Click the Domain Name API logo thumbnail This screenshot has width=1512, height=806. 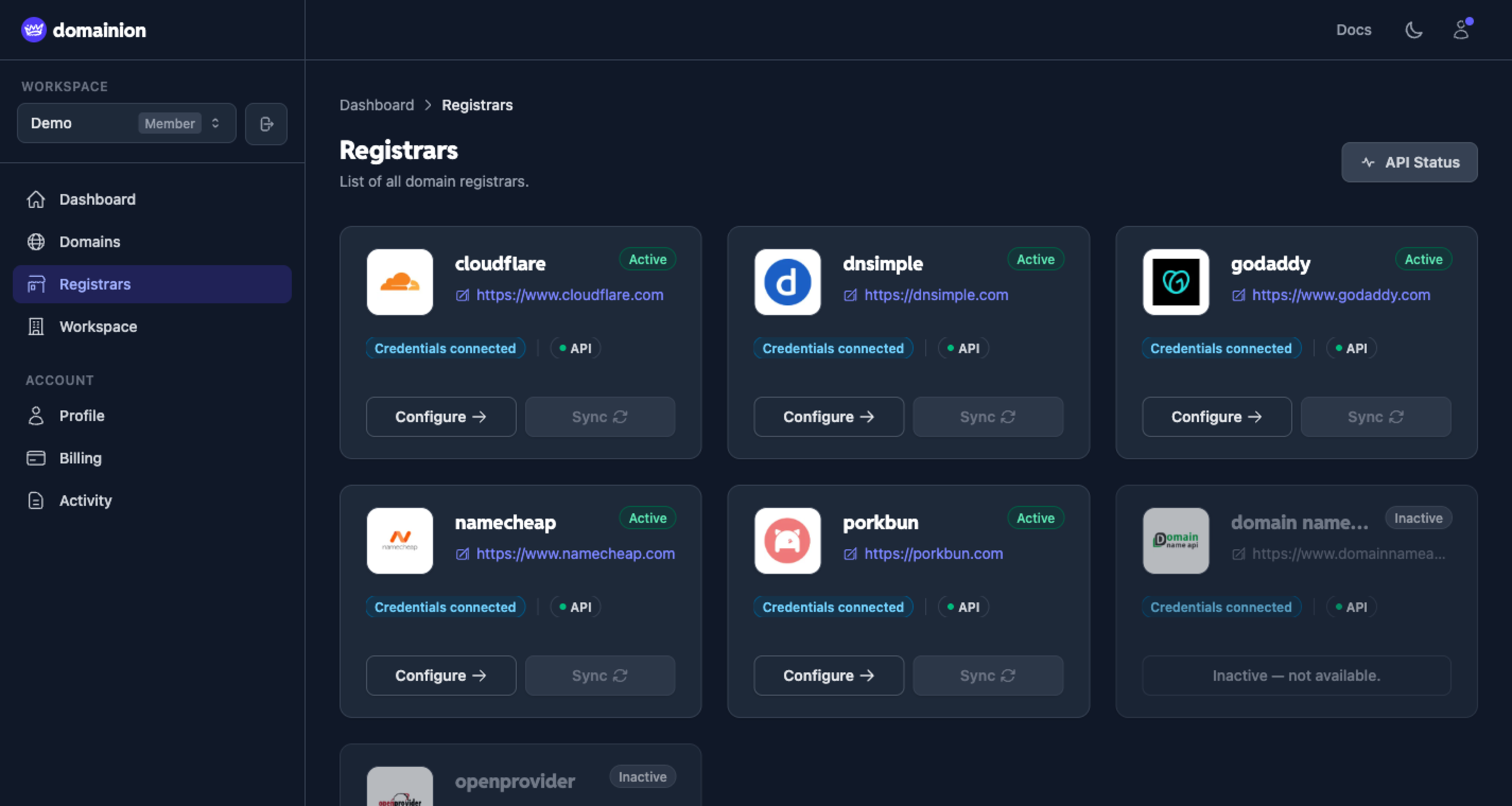[1175, 541]
